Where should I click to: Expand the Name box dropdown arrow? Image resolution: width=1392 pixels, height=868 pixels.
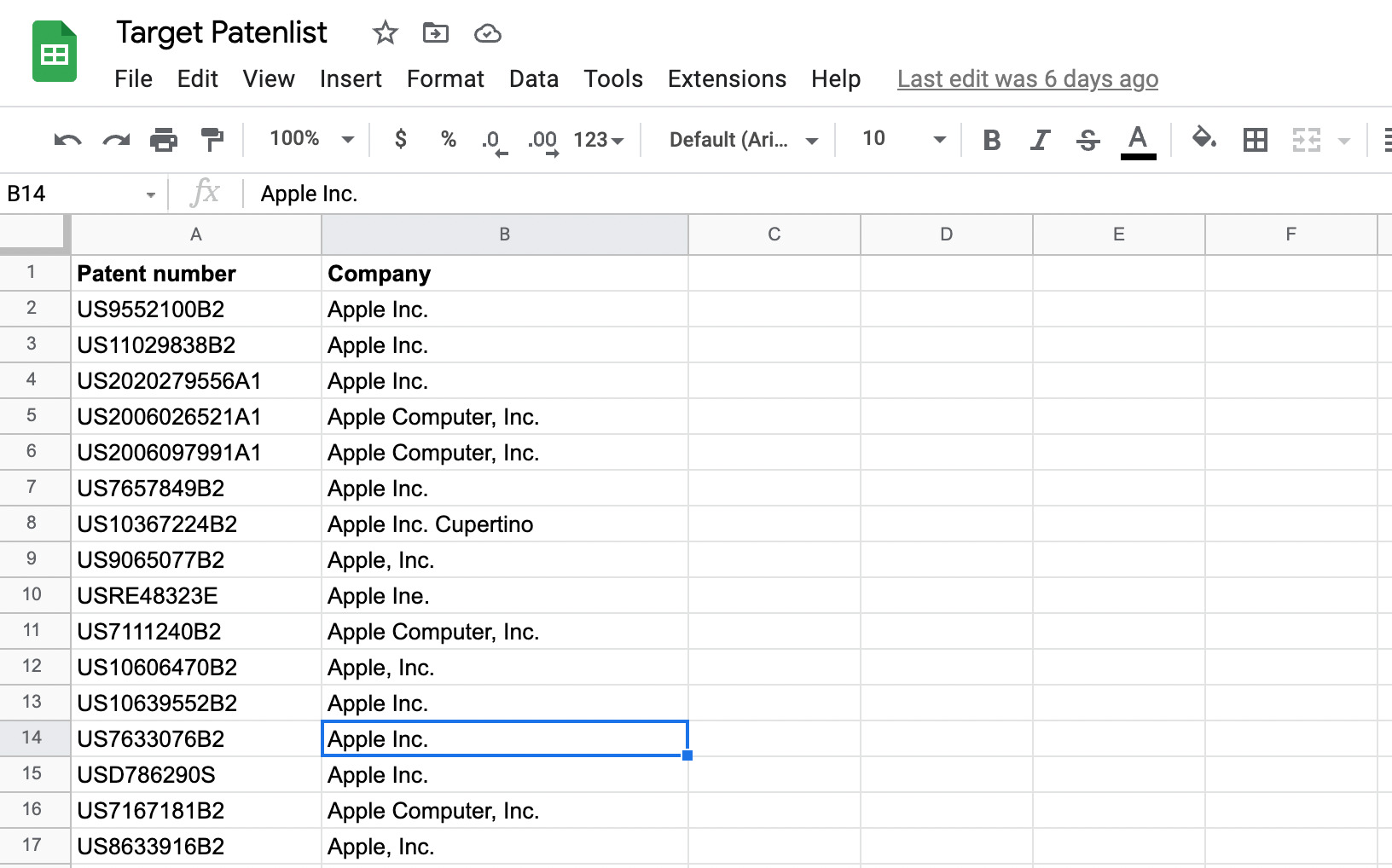(150, 194)
